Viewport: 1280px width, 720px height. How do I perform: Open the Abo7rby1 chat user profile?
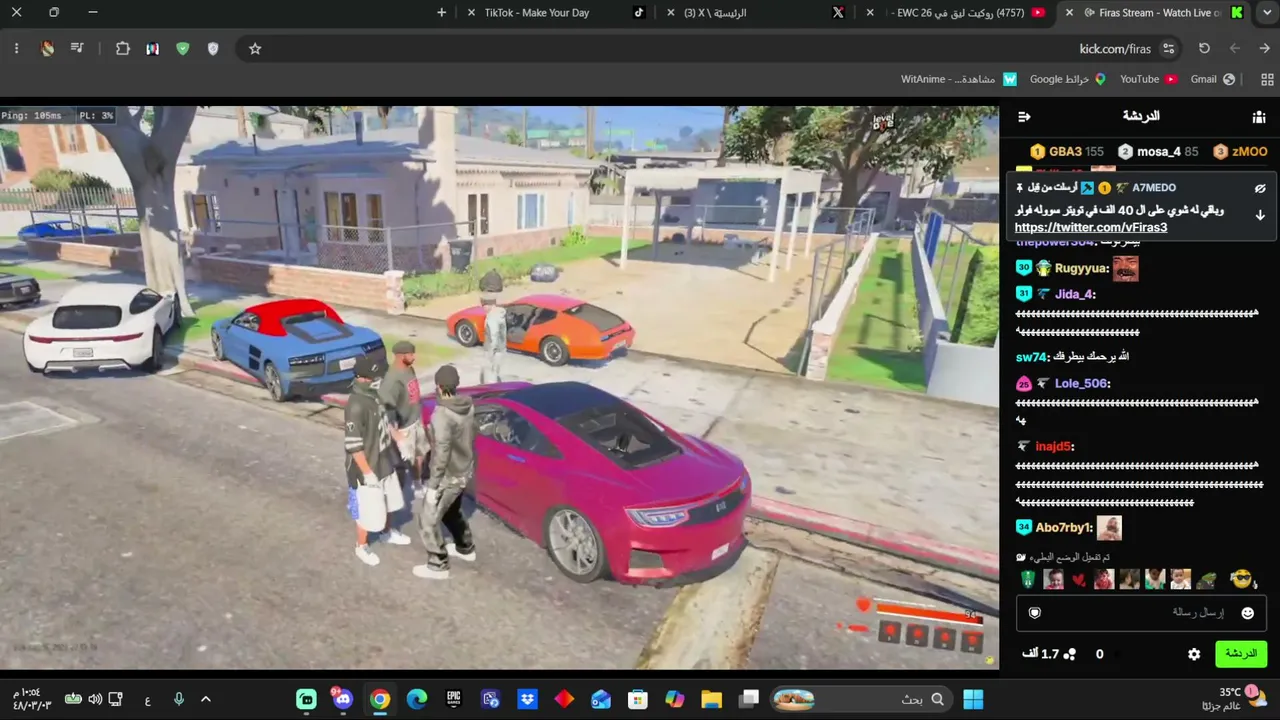pos(1064,528)
